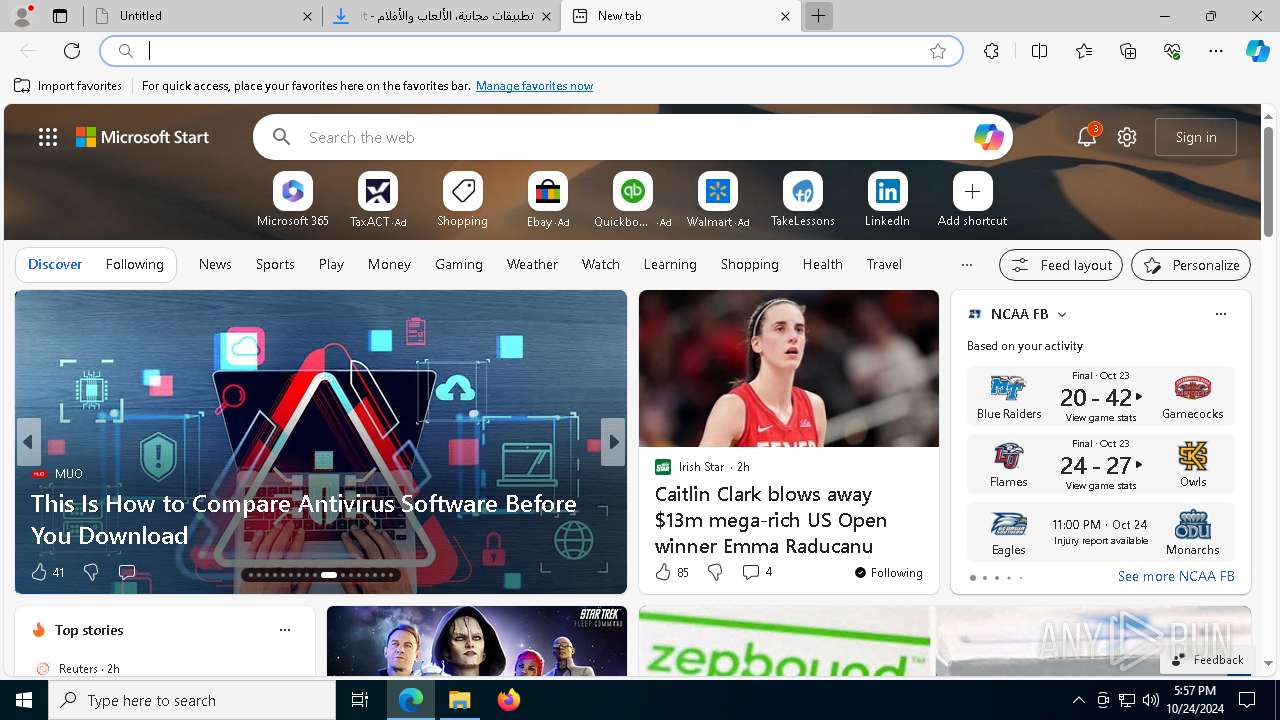This screenshot has width=1280, height=720.
Task: Switch to the Arabic-titled tab
Action: (x=444, y=16)
